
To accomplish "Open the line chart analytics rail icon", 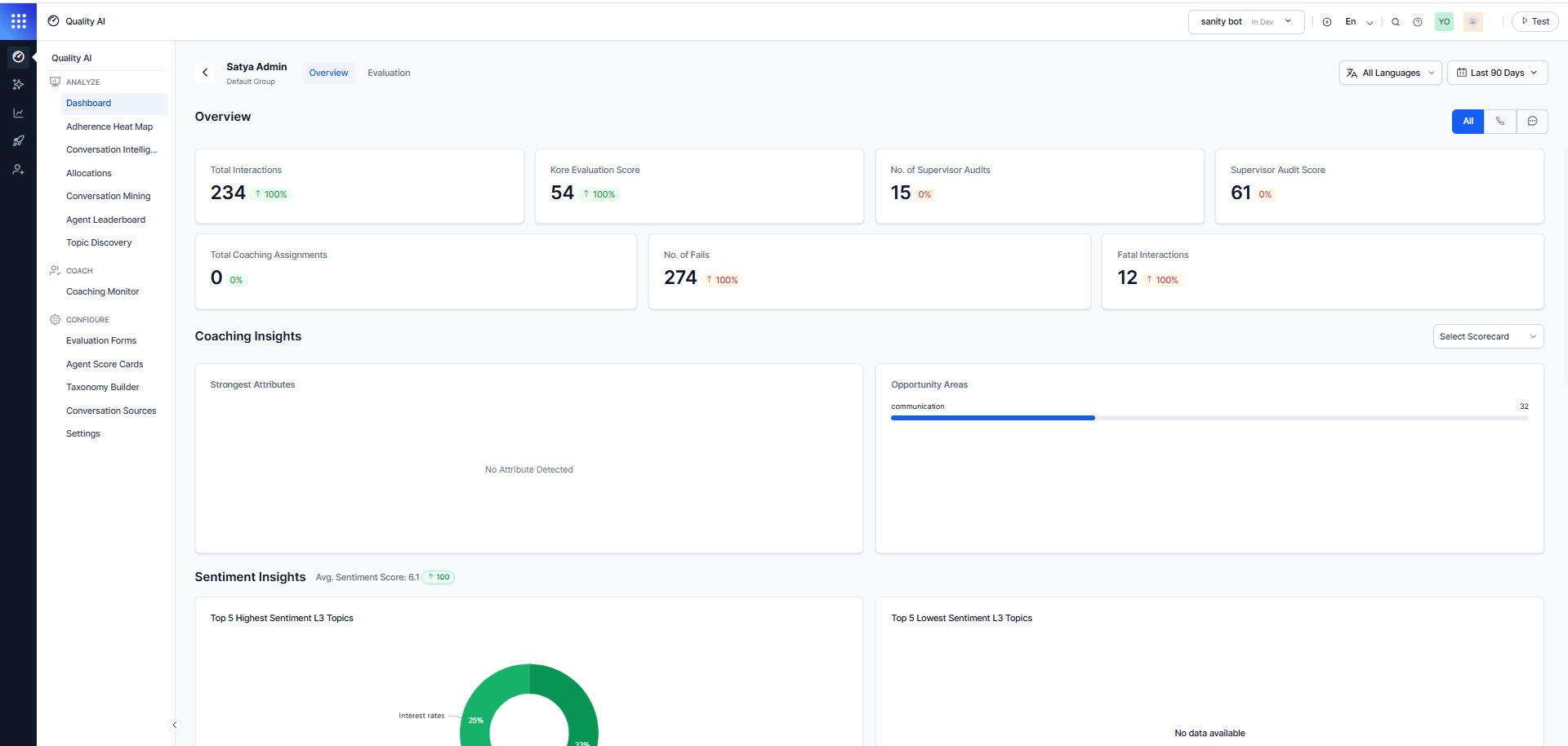I will (x=18, y=113).
